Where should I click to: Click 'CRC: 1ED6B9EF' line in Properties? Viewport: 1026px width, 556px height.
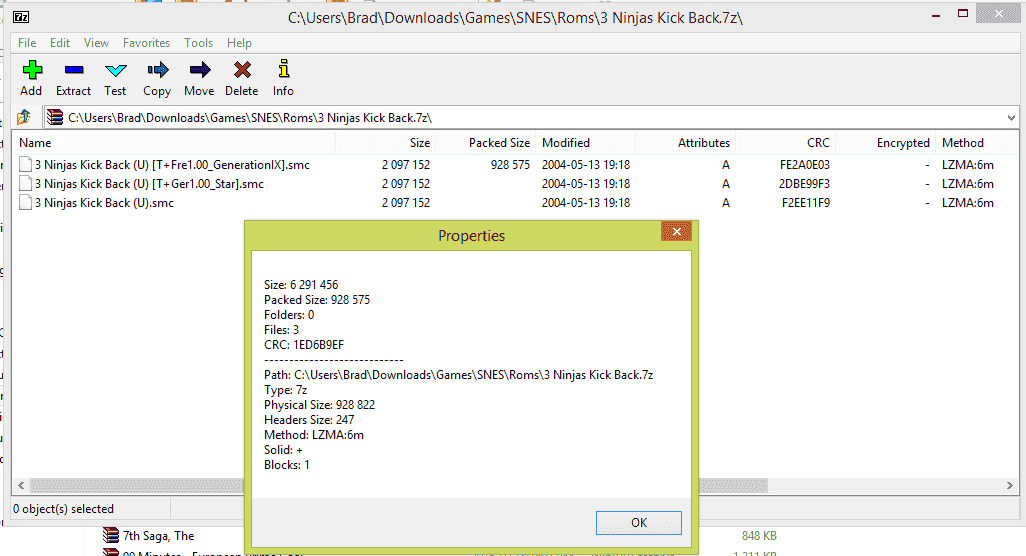304,344
